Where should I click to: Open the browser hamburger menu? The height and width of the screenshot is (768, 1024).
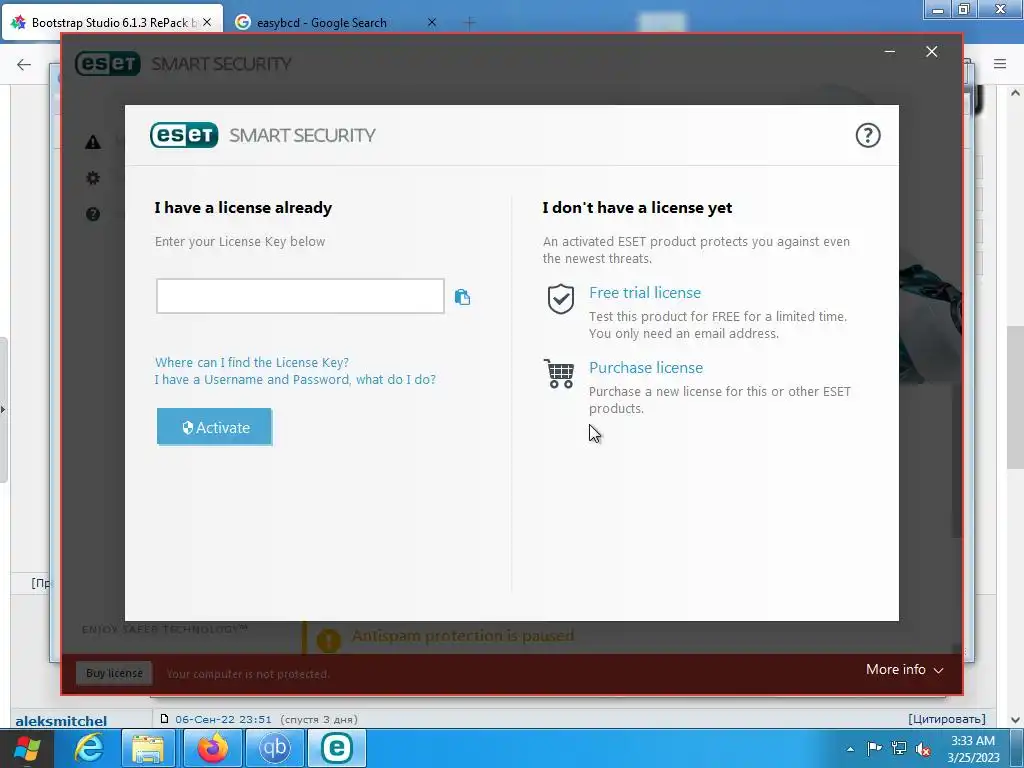click(x=1000, y=63)
